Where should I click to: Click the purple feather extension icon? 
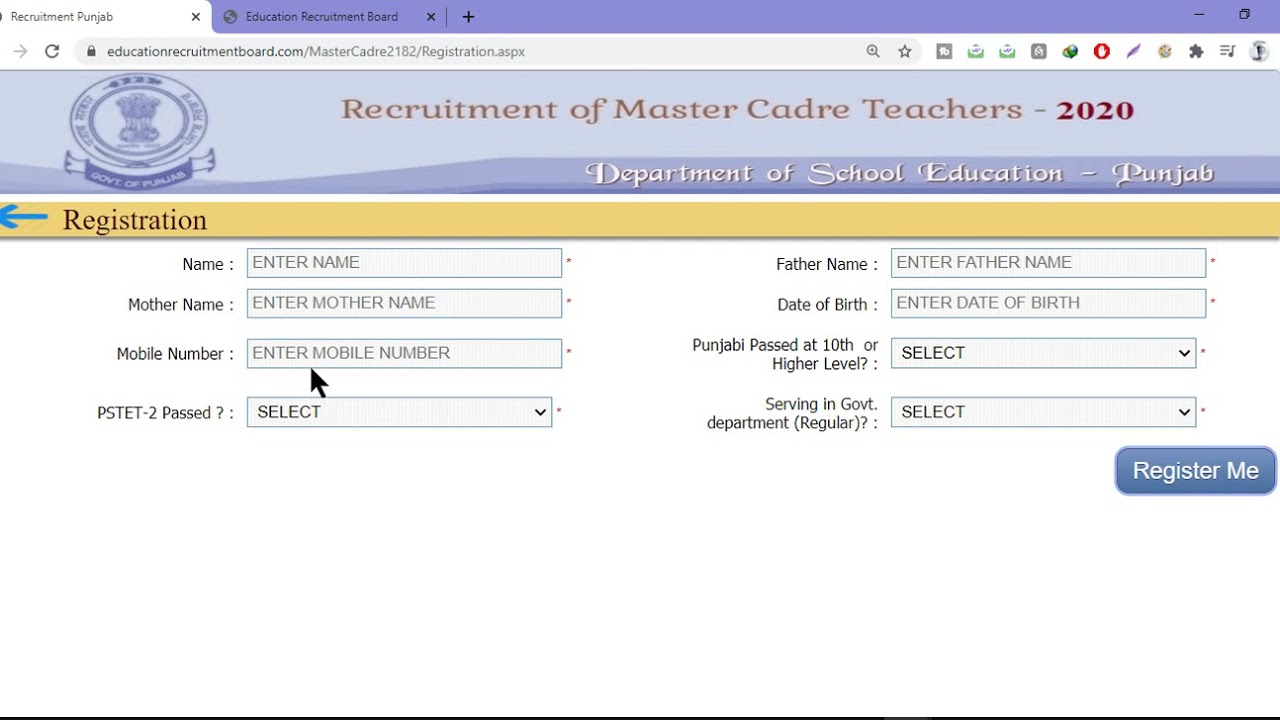1133,51
